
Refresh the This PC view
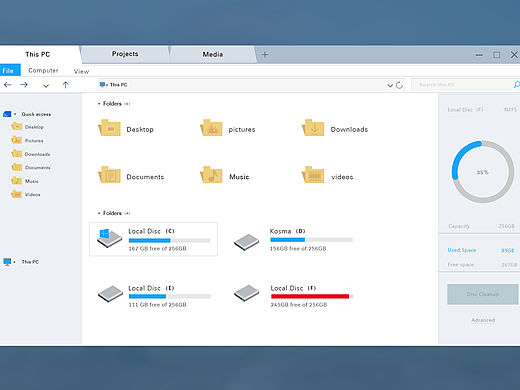(x=399, y=85)
